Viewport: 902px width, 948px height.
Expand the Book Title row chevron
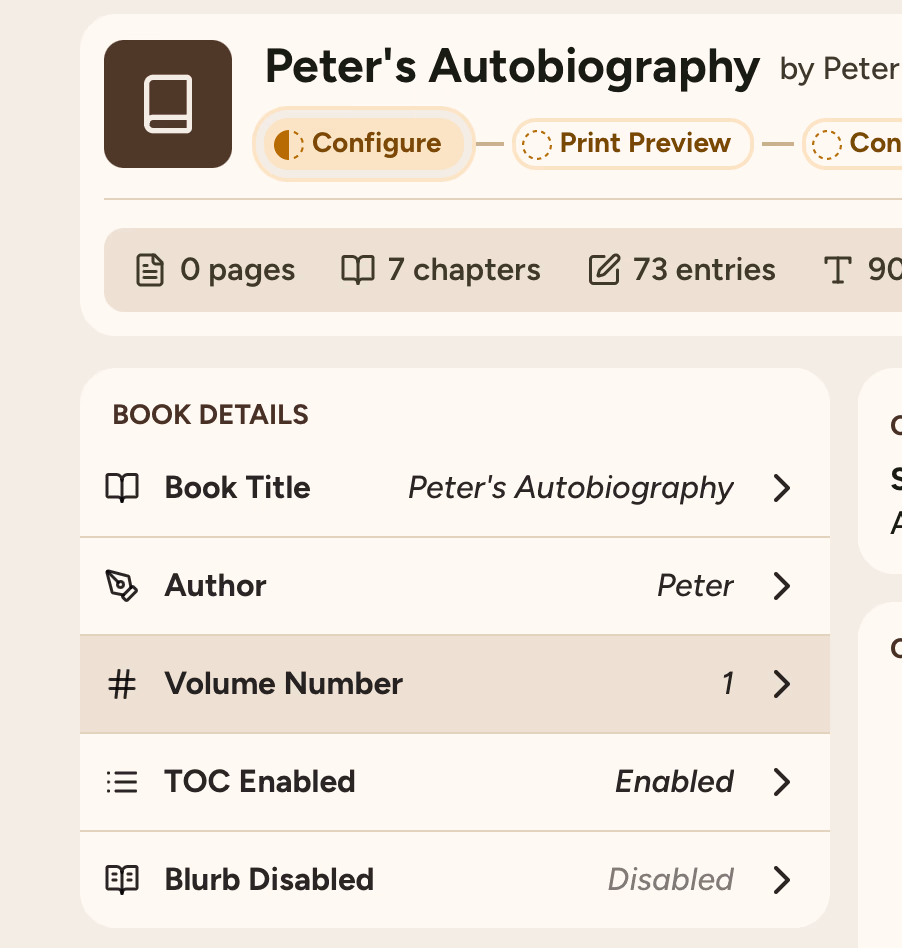782,488
